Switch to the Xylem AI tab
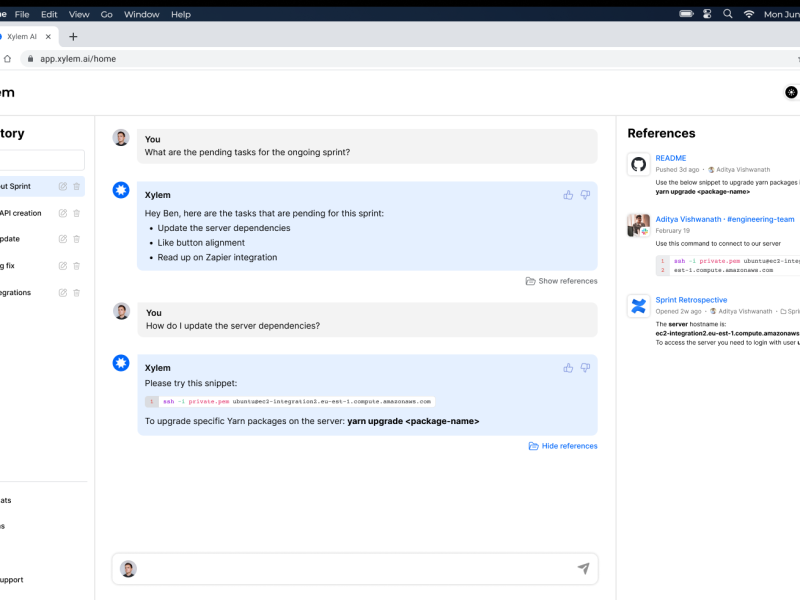Image resolution: width=800 pixels, height=600 pixels. coord(21,37)
